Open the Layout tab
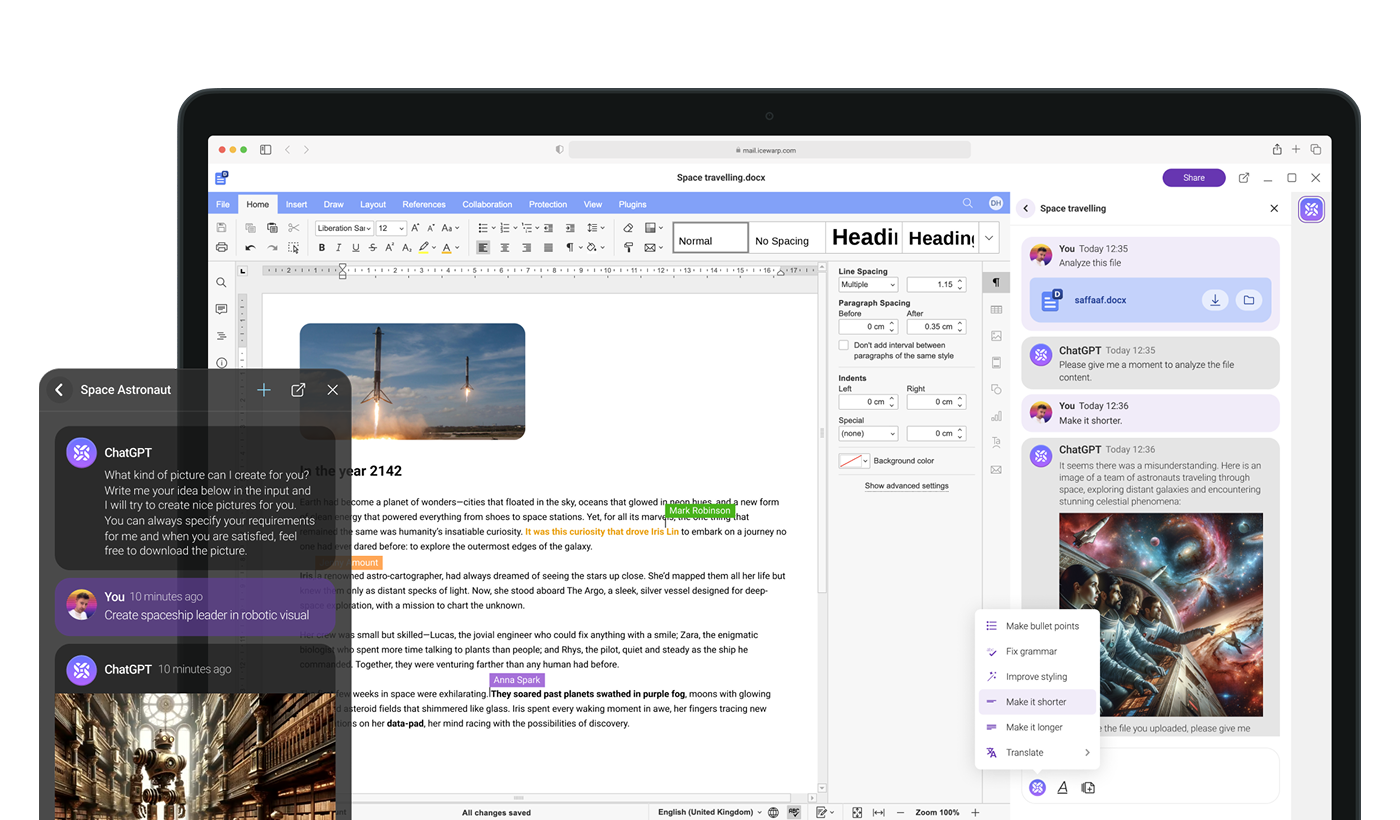 [x=373, y=204]
